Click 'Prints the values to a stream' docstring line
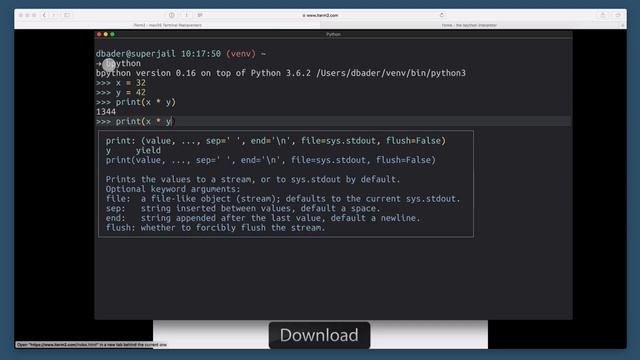The height and width of the screenshot is (360, 640). pos(253,179)
